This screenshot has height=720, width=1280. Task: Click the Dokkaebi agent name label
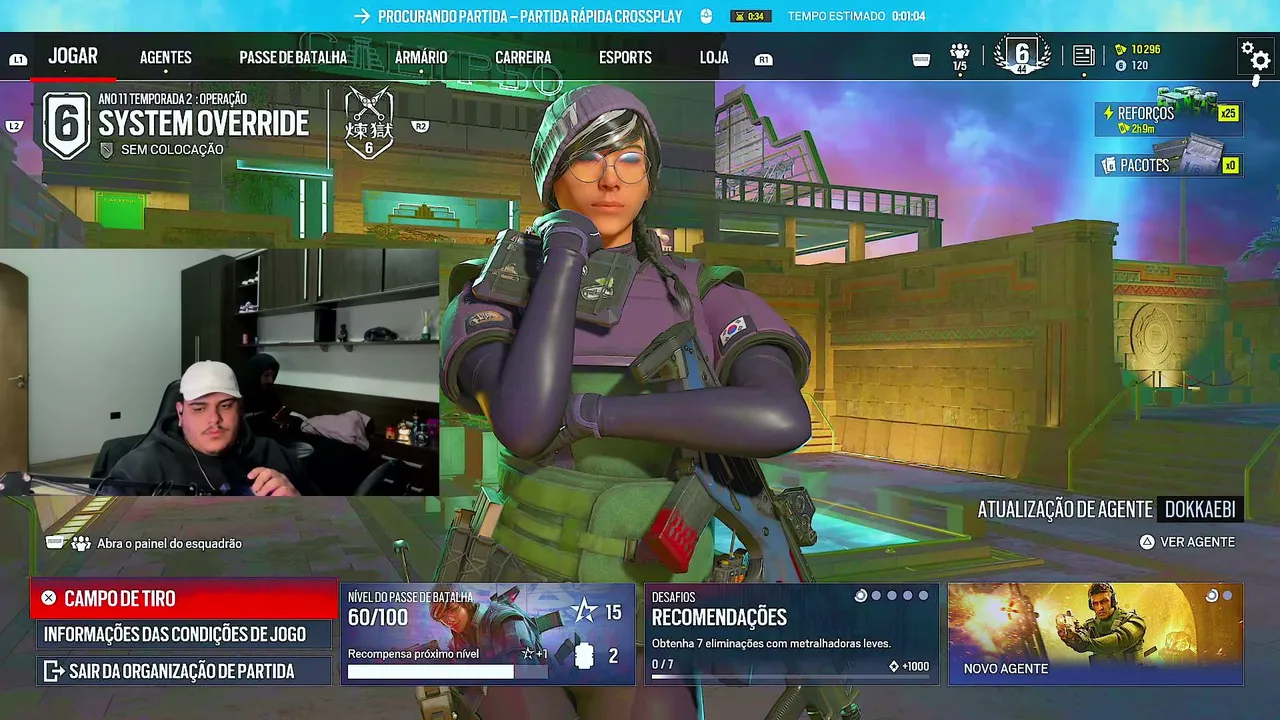pyautogui.click(x=1200, y=509)
